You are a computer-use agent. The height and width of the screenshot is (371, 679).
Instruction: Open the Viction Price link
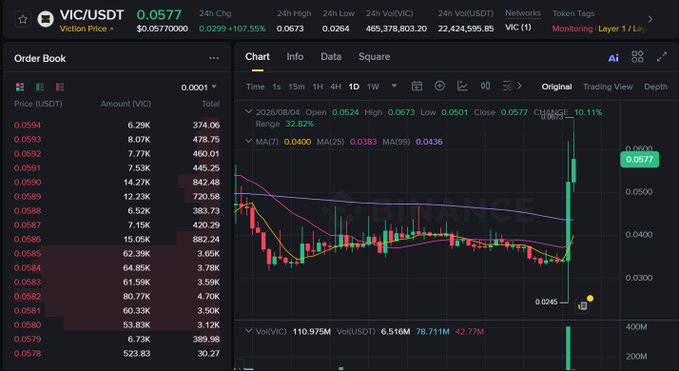(87, 29)
